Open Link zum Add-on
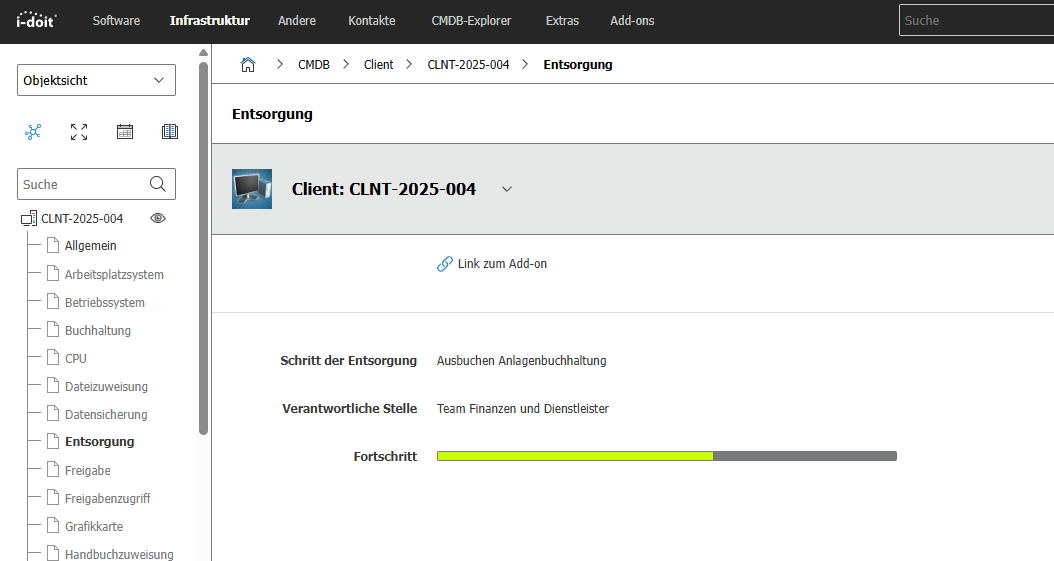 pyautogui.click(x=502, y=264)
